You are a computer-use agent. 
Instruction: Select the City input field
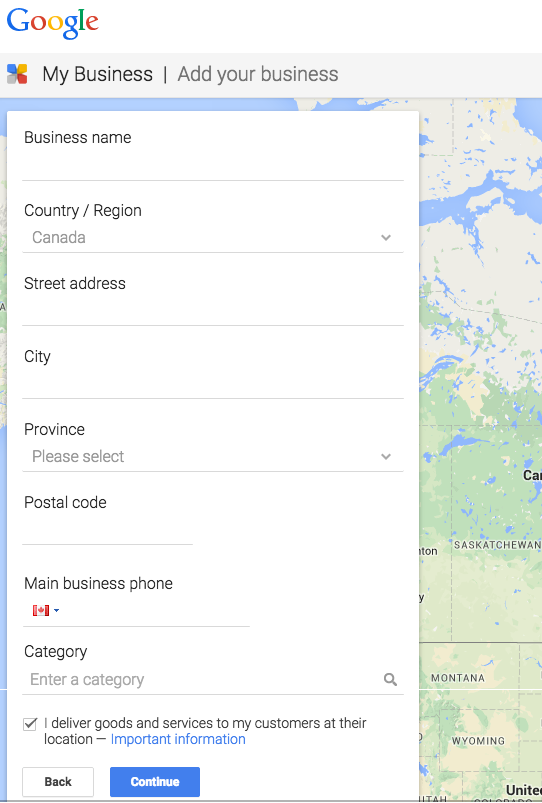213,384
